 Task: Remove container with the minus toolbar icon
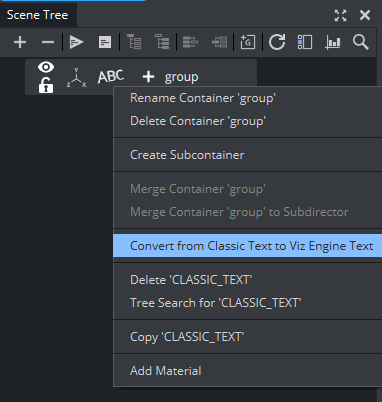tap(48, 42)
